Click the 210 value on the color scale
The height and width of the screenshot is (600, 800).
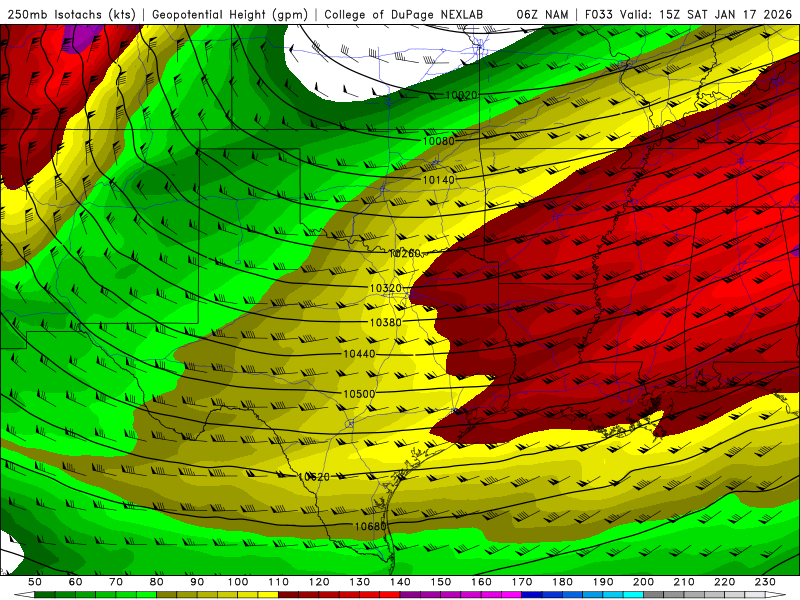point(684,582)
